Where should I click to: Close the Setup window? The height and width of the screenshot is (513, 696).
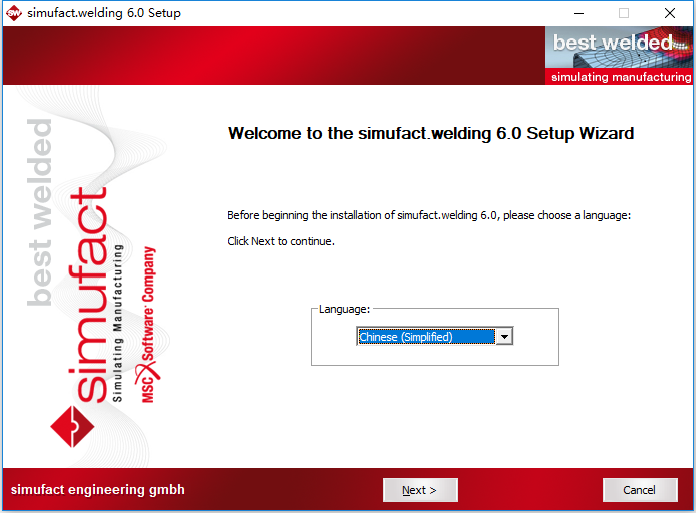[x=670, y=13]
